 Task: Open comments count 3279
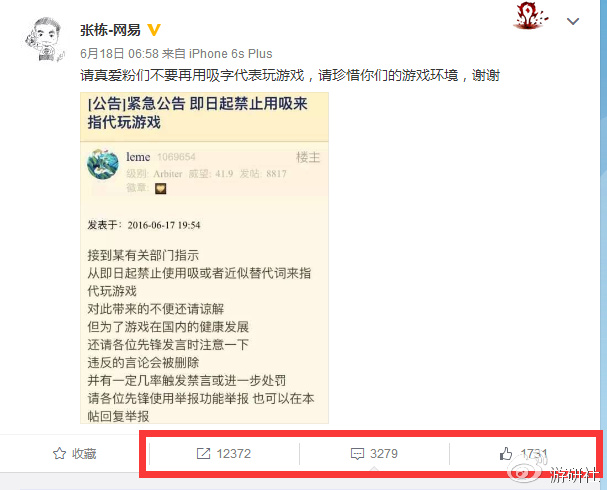pos(384,453)
